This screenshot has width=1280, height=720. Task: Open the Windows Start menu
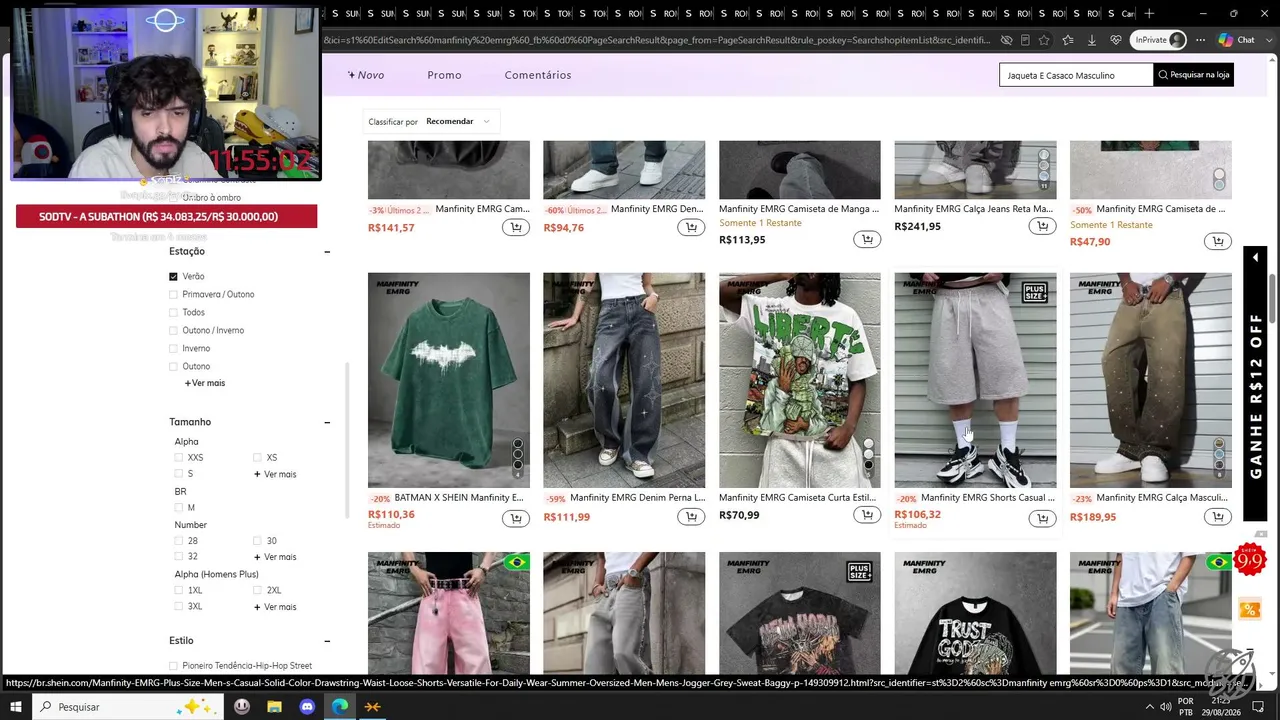(x=16, y=707)
